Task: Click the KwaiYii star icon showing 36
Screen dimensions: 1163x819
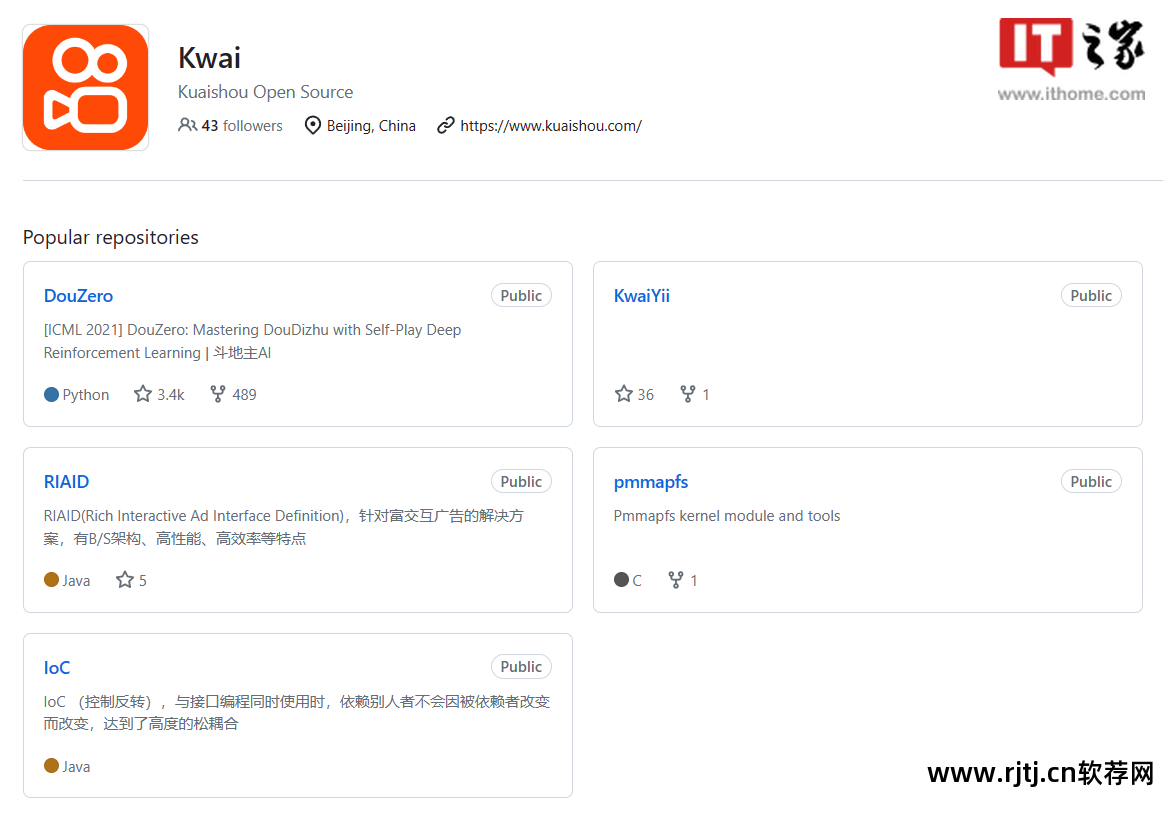Action: pos(624,394)
